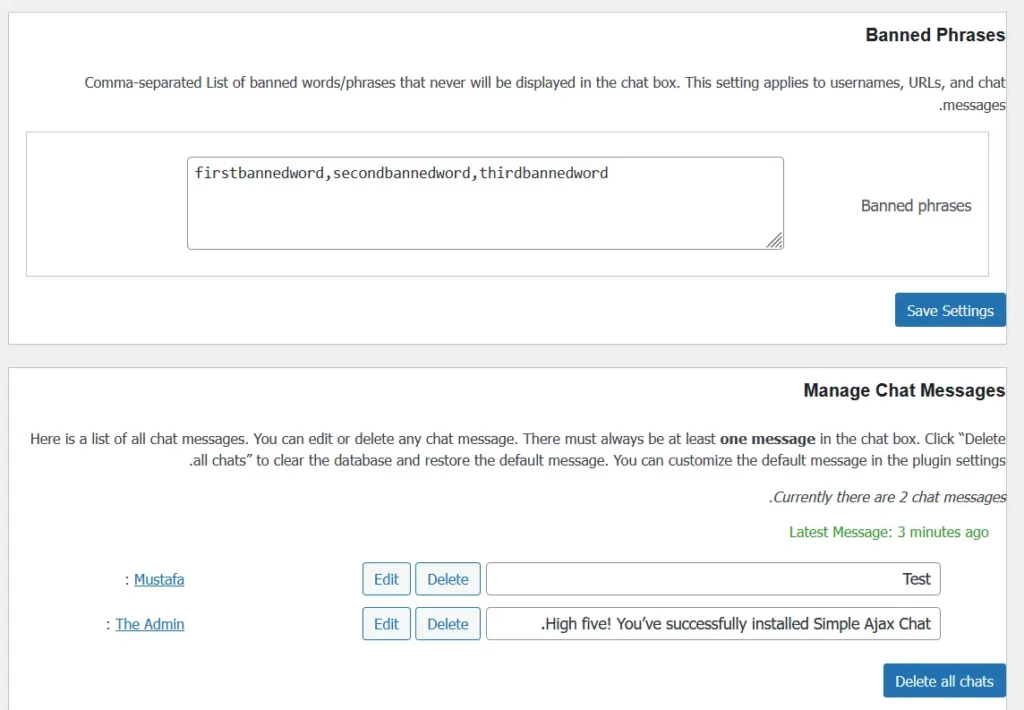This screenshot has width=1024, height=710.
Task: Click into the High five message field
Action: pos(712,624)
